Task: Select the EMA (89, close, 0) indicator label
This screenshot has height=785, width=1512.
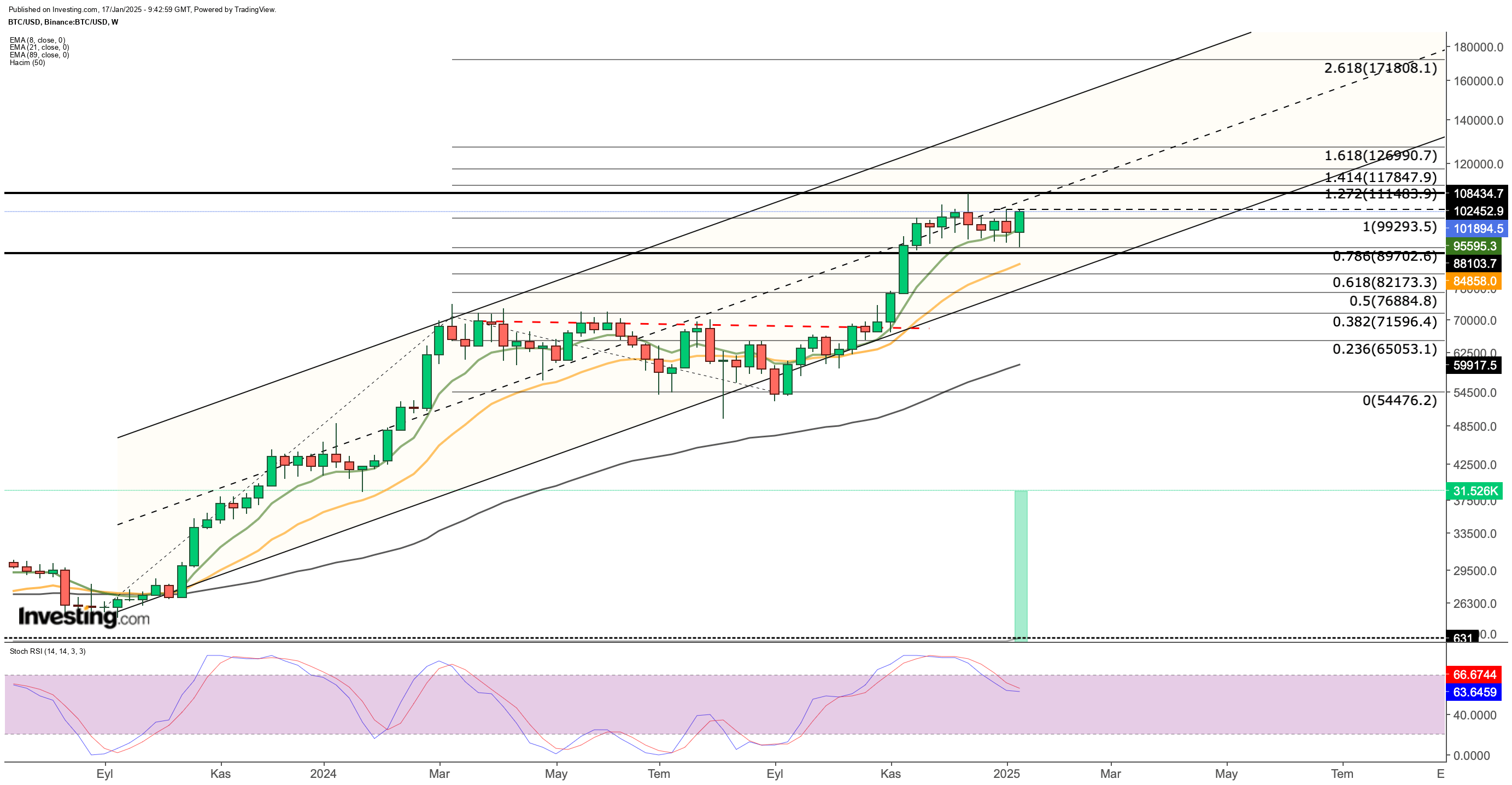Action: pyautogui.click(x=39, y=55)
